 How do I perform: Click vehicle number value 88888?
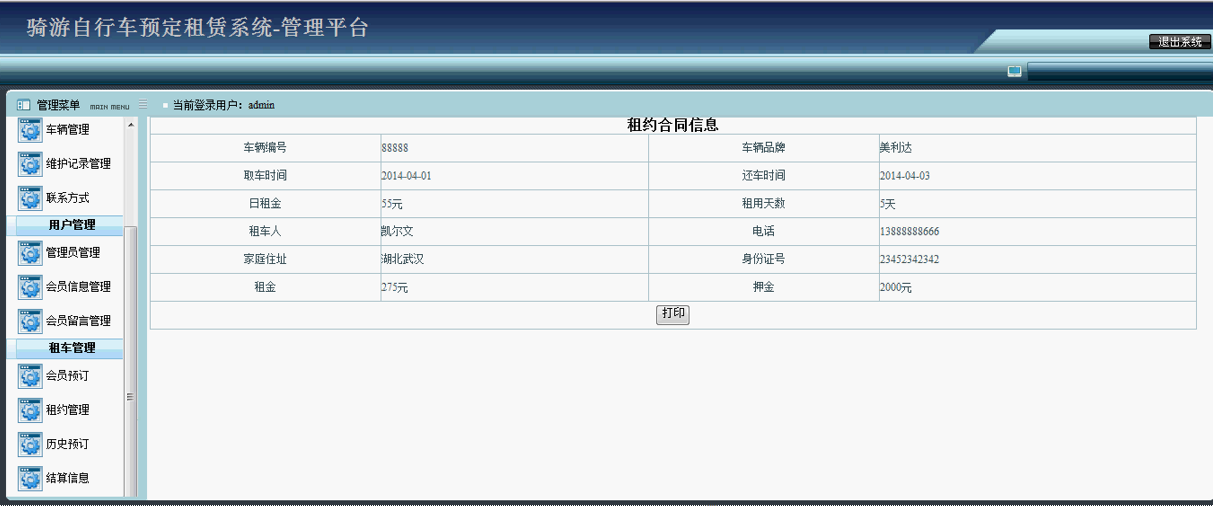[x=395, y=148]
